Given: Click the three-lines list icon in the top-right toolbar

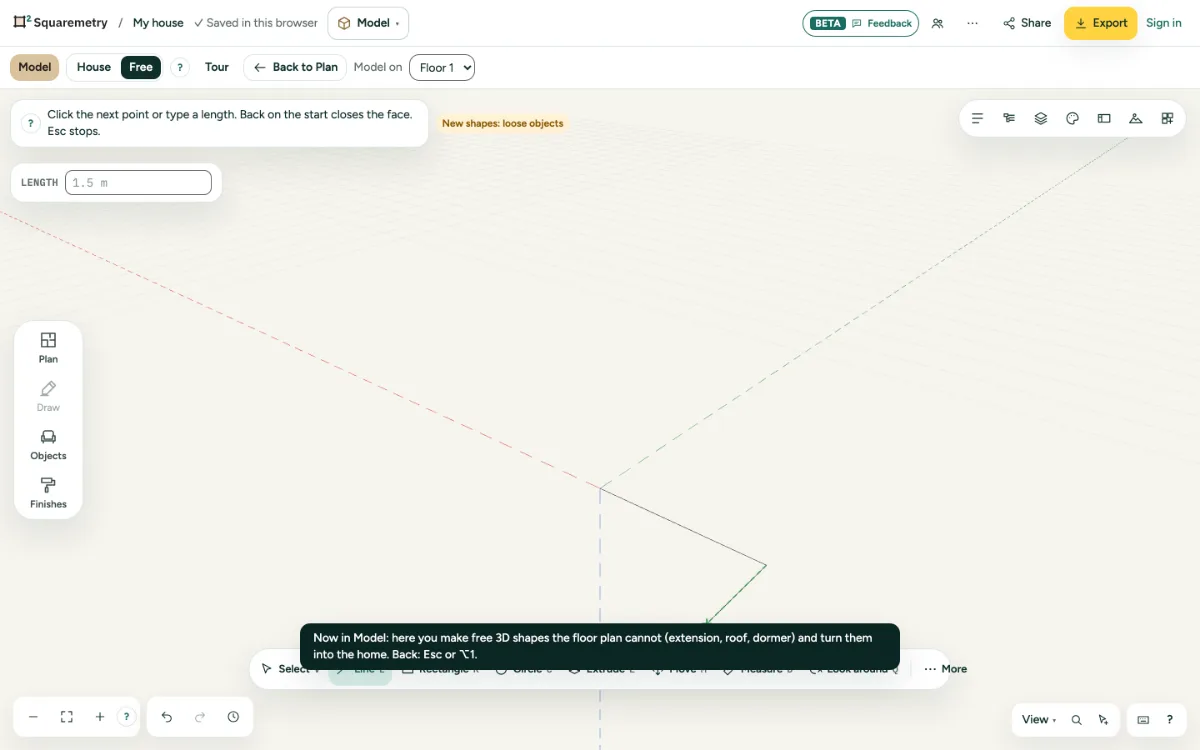Looking at the screenshot, I should (x=978, y=118).
